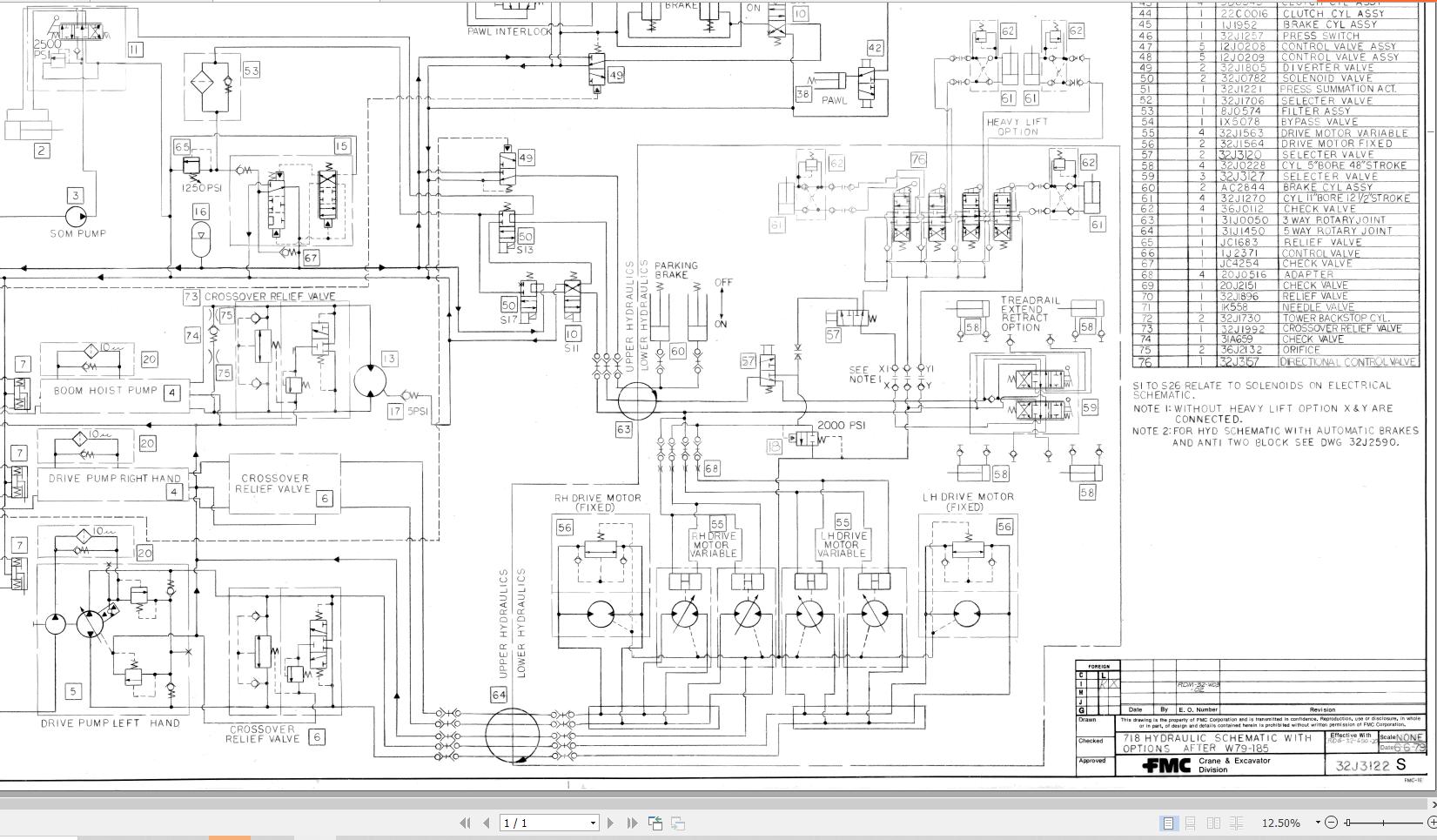Image resolution: width=1437 pixels, height=840 pixels.
Task: Click the DRIVE PUMP RIGHT HAND label
Action: [114, 478]
